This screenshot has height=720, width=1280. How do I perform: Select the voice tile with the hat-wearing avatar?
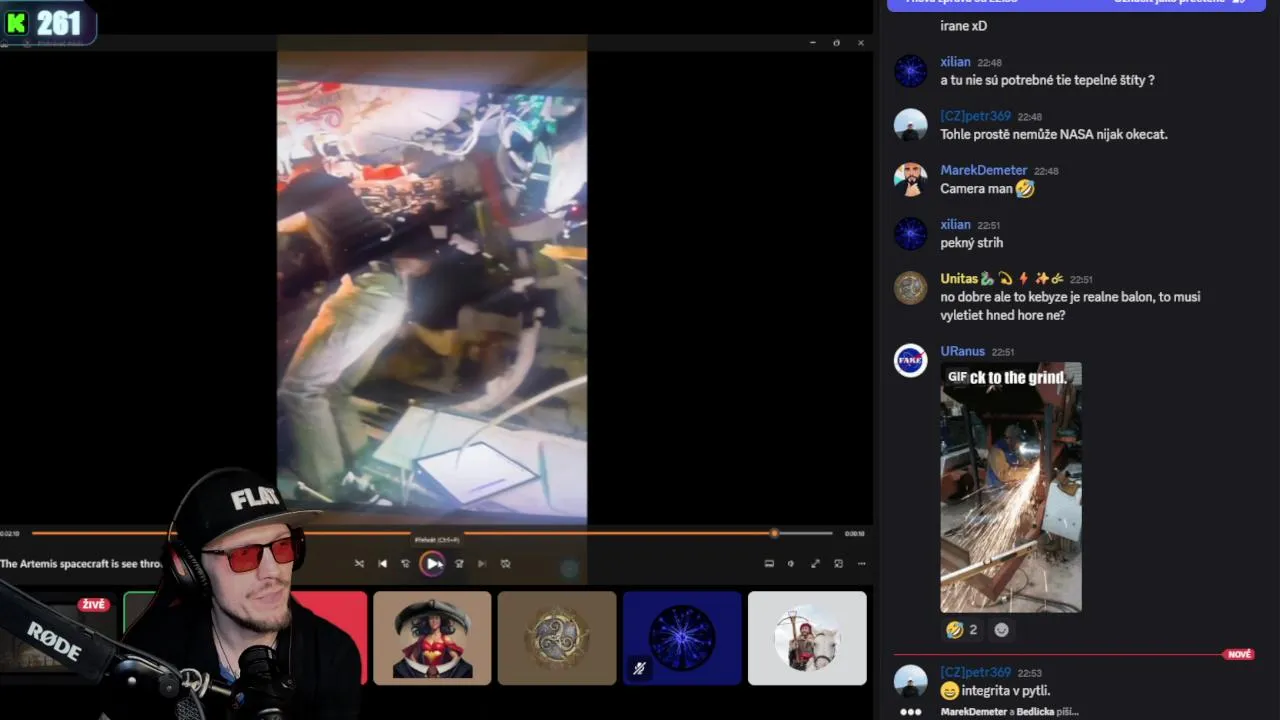432,638
